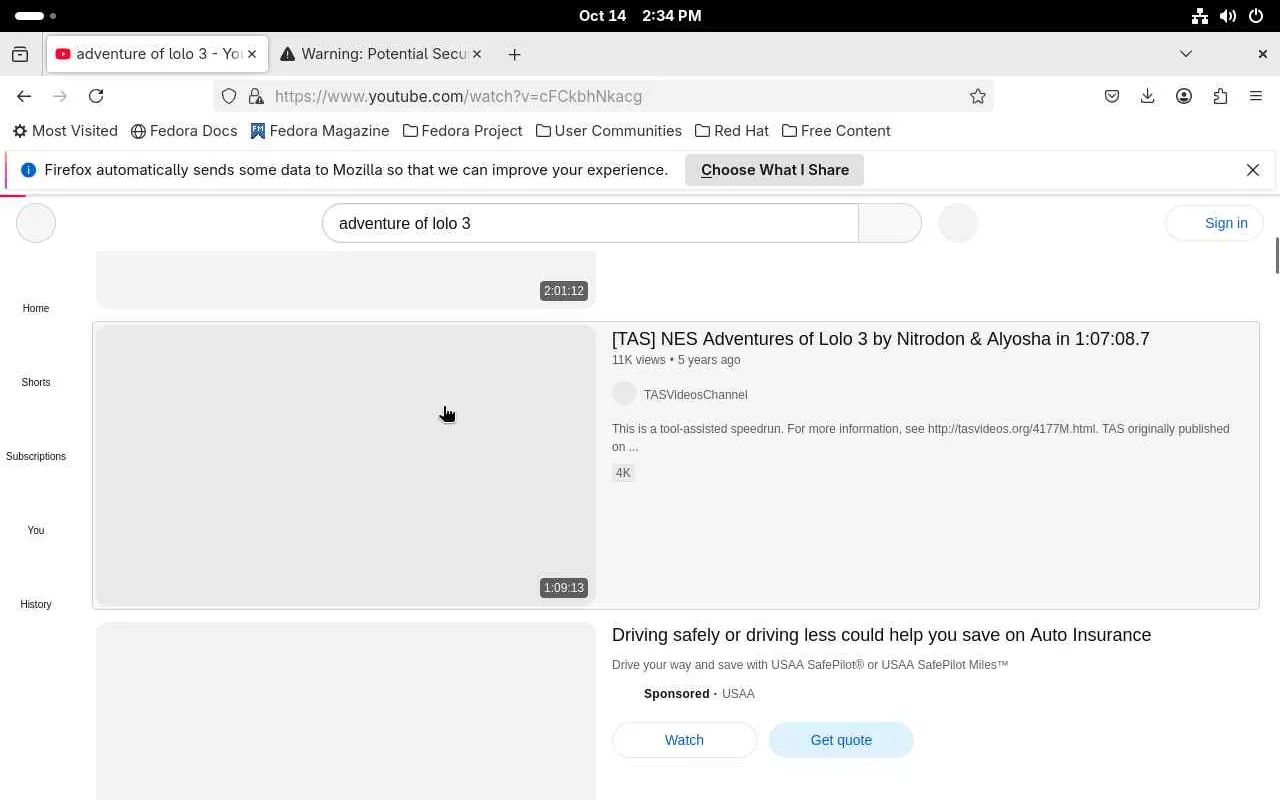The height and width of the screenshot is (800, 1280).
Task: Dismiss the Firefox data notification bar
Action: (x=1253, y=170)
